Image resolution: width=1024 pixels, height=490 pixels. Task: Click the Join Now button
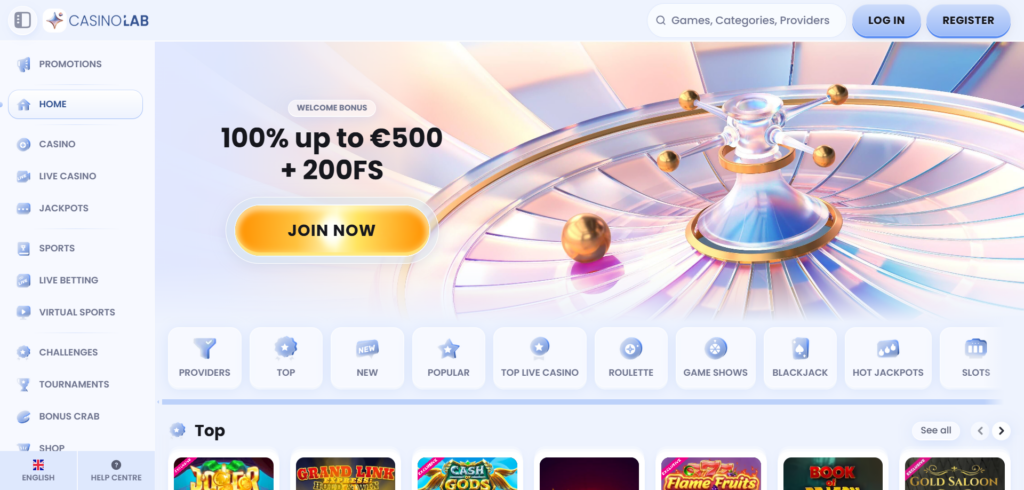(332, 231)
